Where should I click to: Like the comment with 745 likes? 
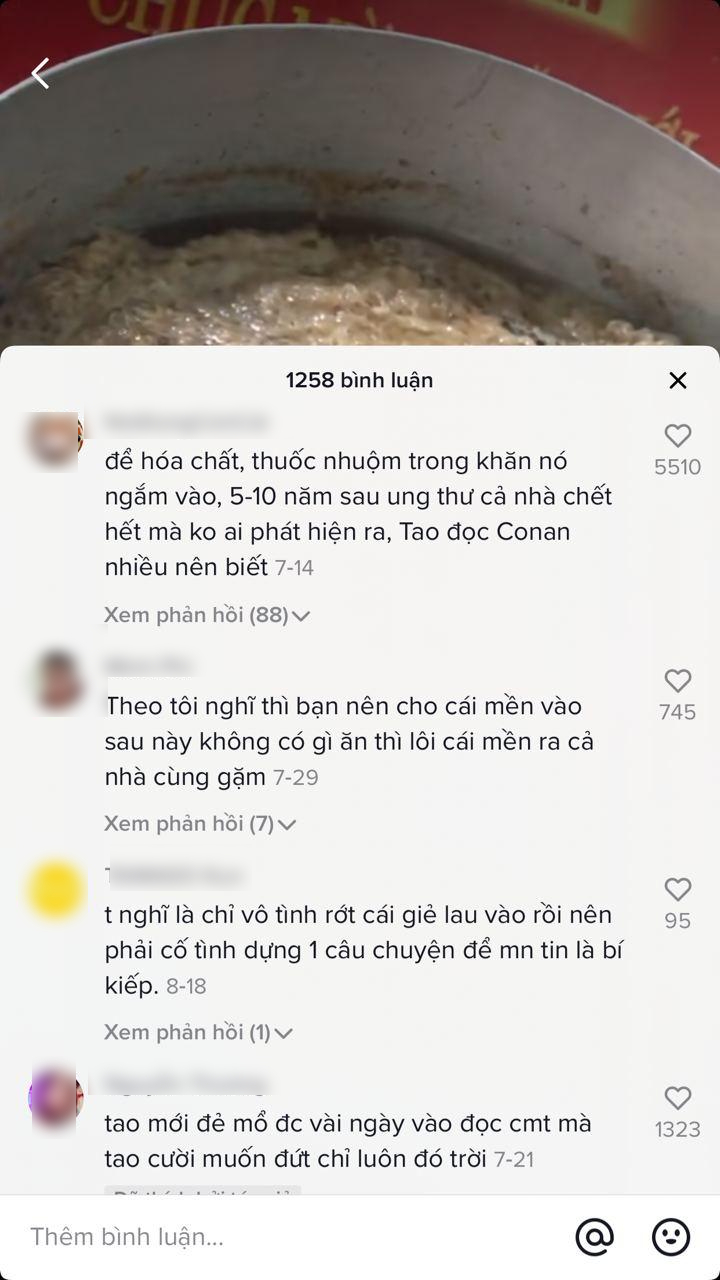point(678,681)
